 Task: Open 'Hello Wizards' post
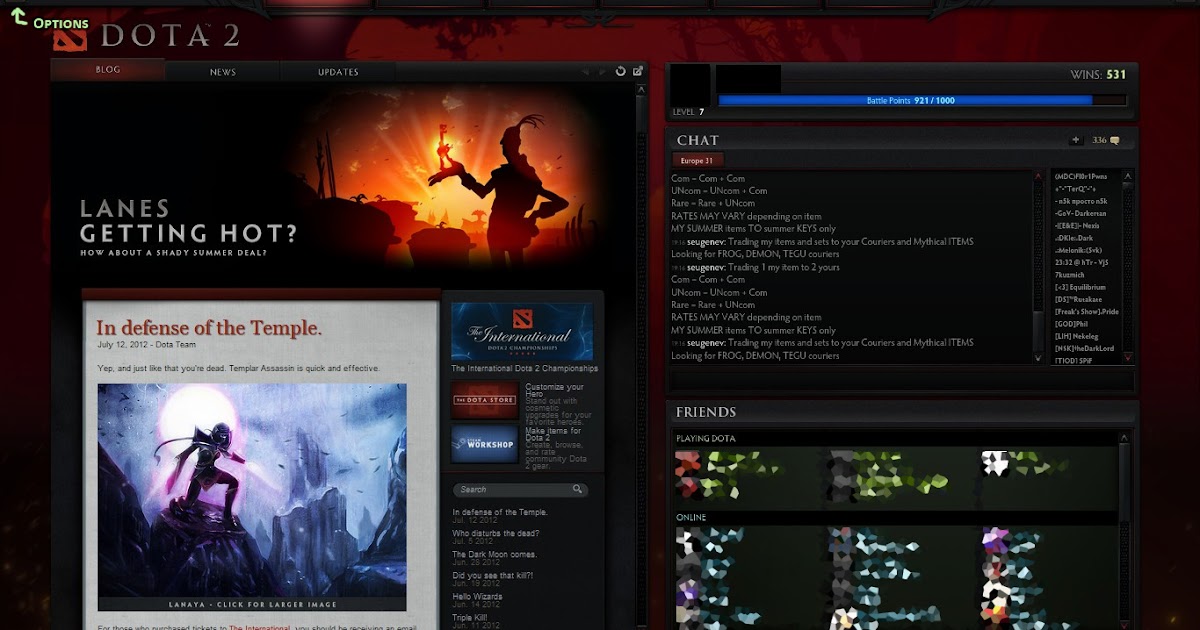[x=477, y=596]
